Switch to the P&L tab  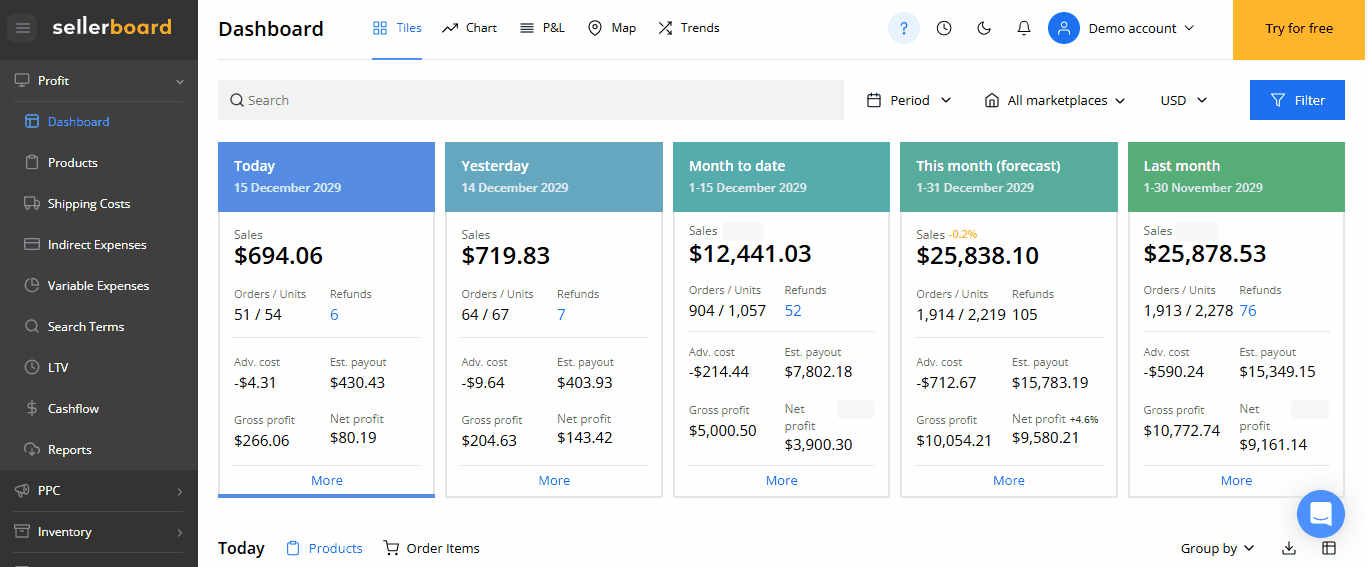pyautogui.click(x=542, y=28)
